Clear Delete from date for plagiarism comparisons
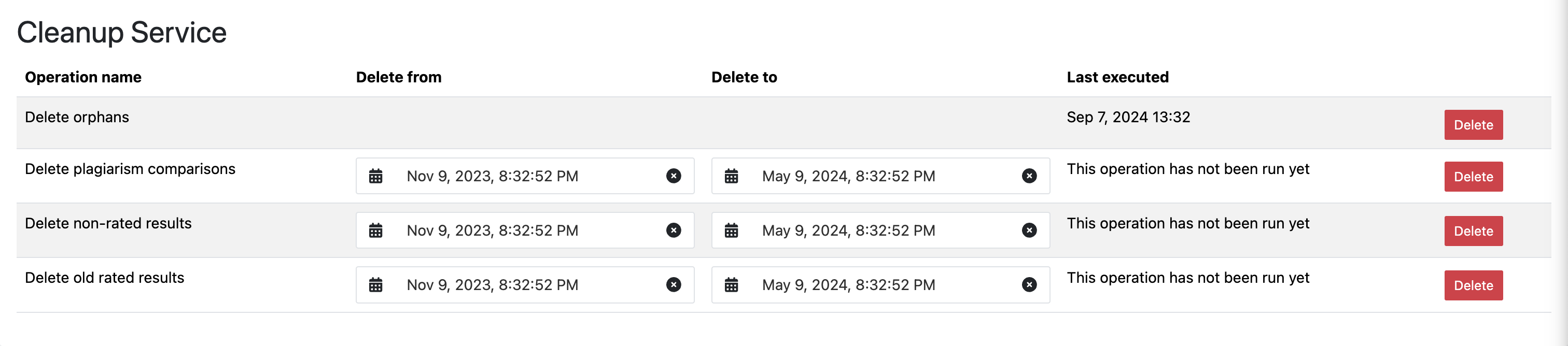The height and width of the screenshot is (346, 1568). (x=673, y=176)
